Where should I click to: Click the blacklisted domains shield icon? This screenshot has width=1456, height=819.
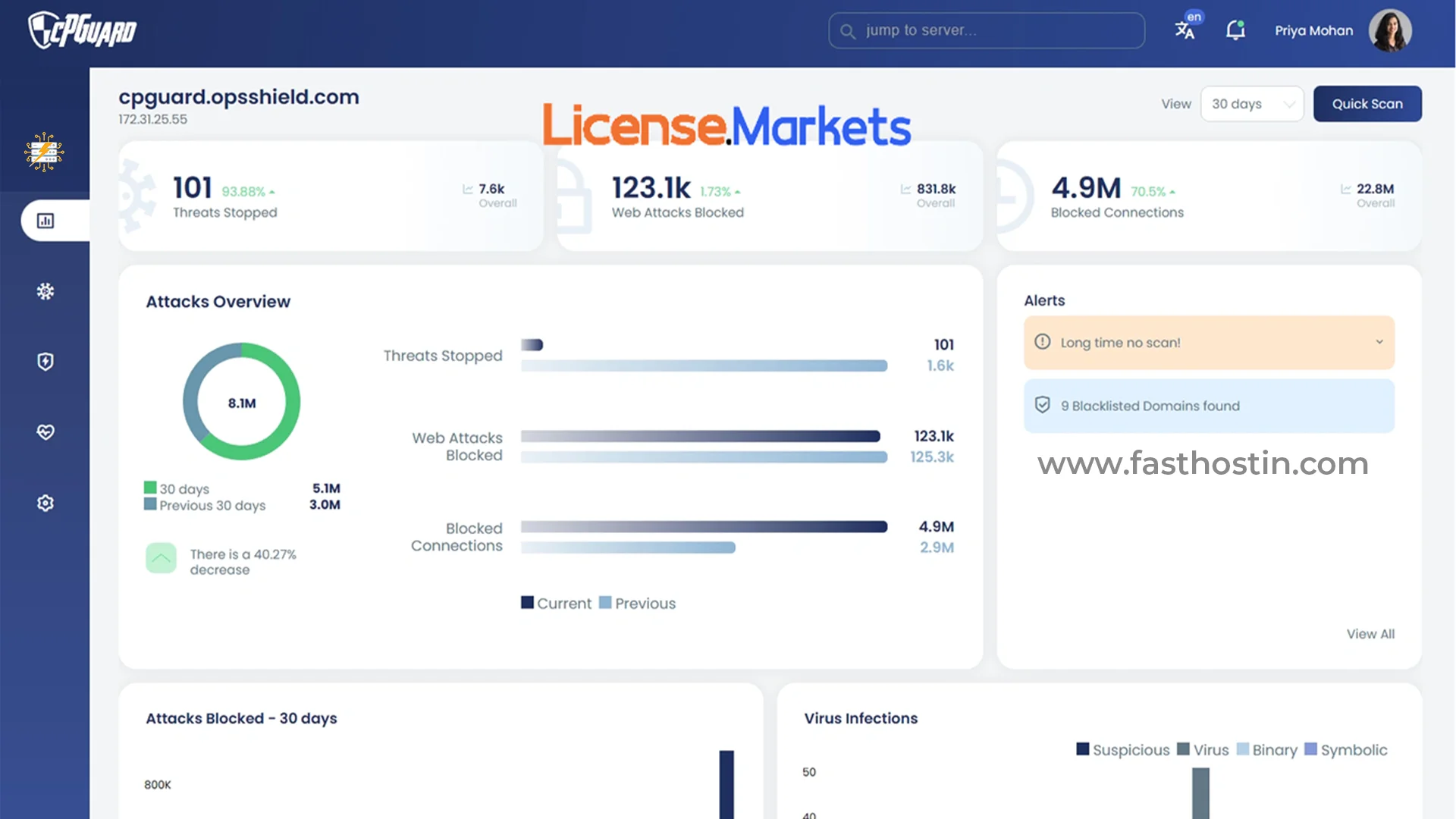pos(1043,405)
